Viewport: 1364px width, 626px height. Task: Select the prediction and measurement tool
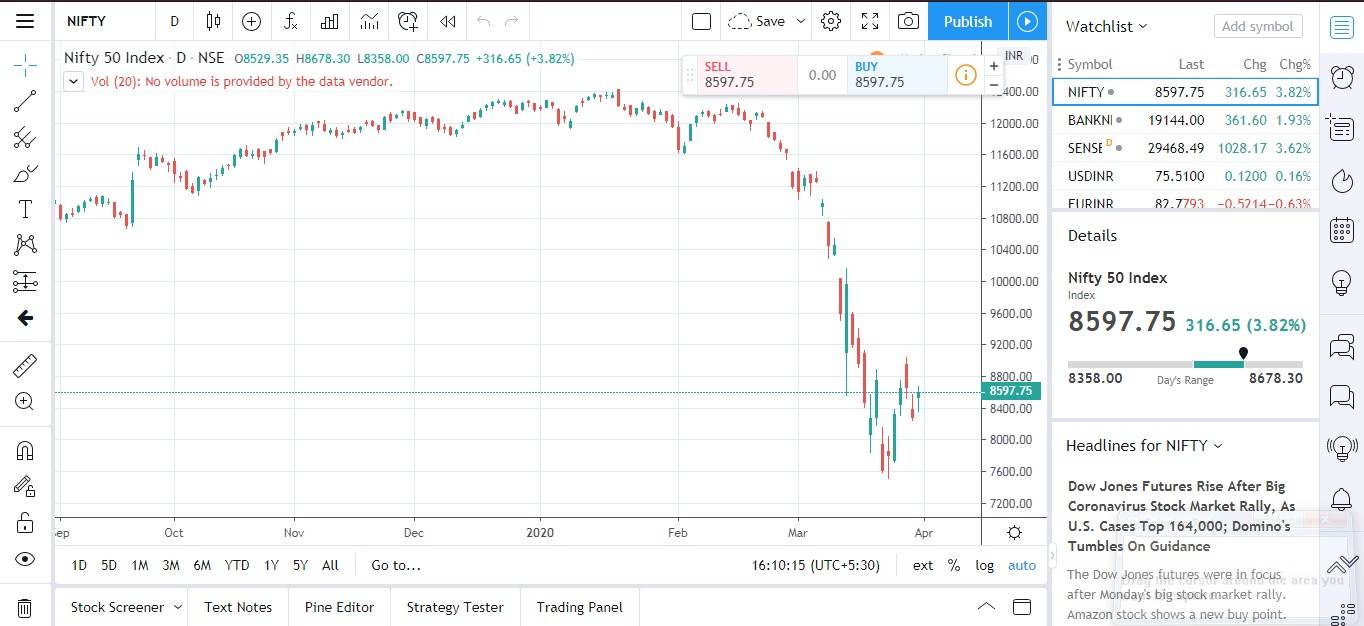pyautogui.click(x=25, y=281)
